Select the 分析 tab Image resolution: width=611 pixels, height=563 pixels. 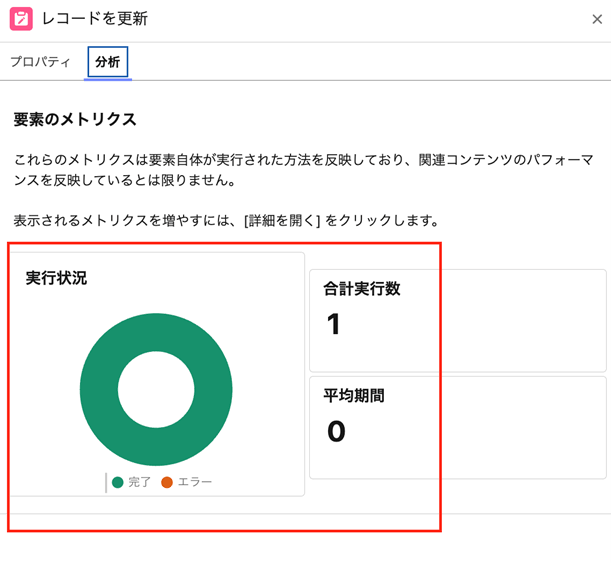pos(107,62)
